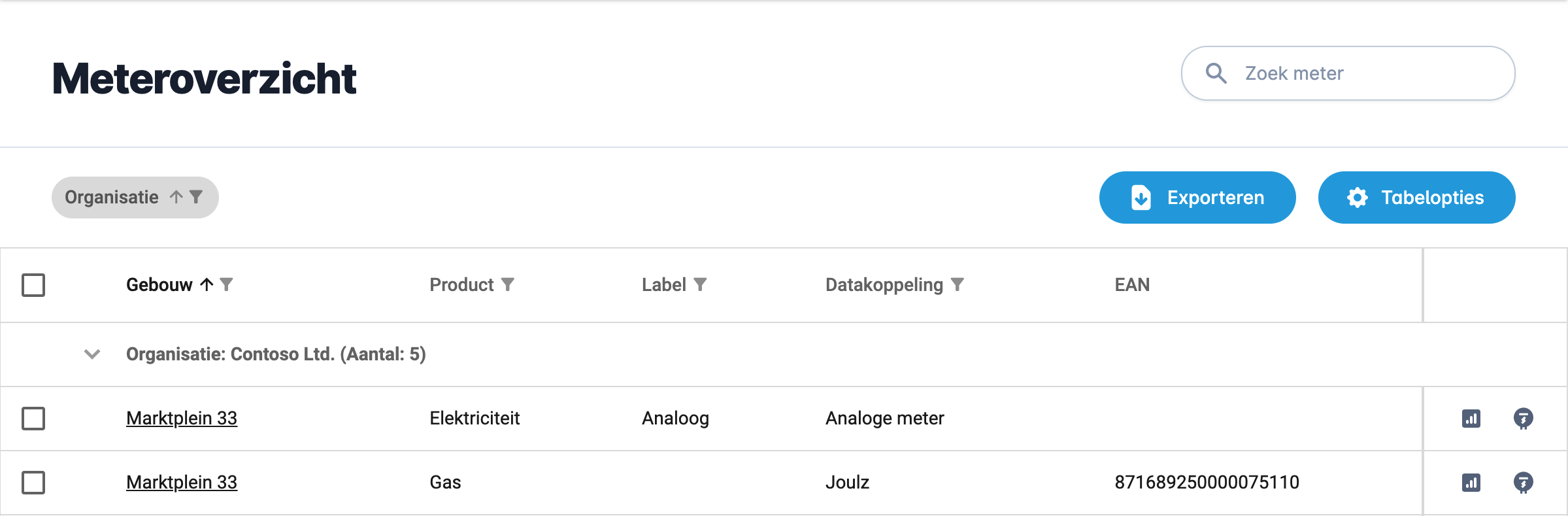
Task: Open the Marktplein 33 link in Gas row
Action: point(182,483)
